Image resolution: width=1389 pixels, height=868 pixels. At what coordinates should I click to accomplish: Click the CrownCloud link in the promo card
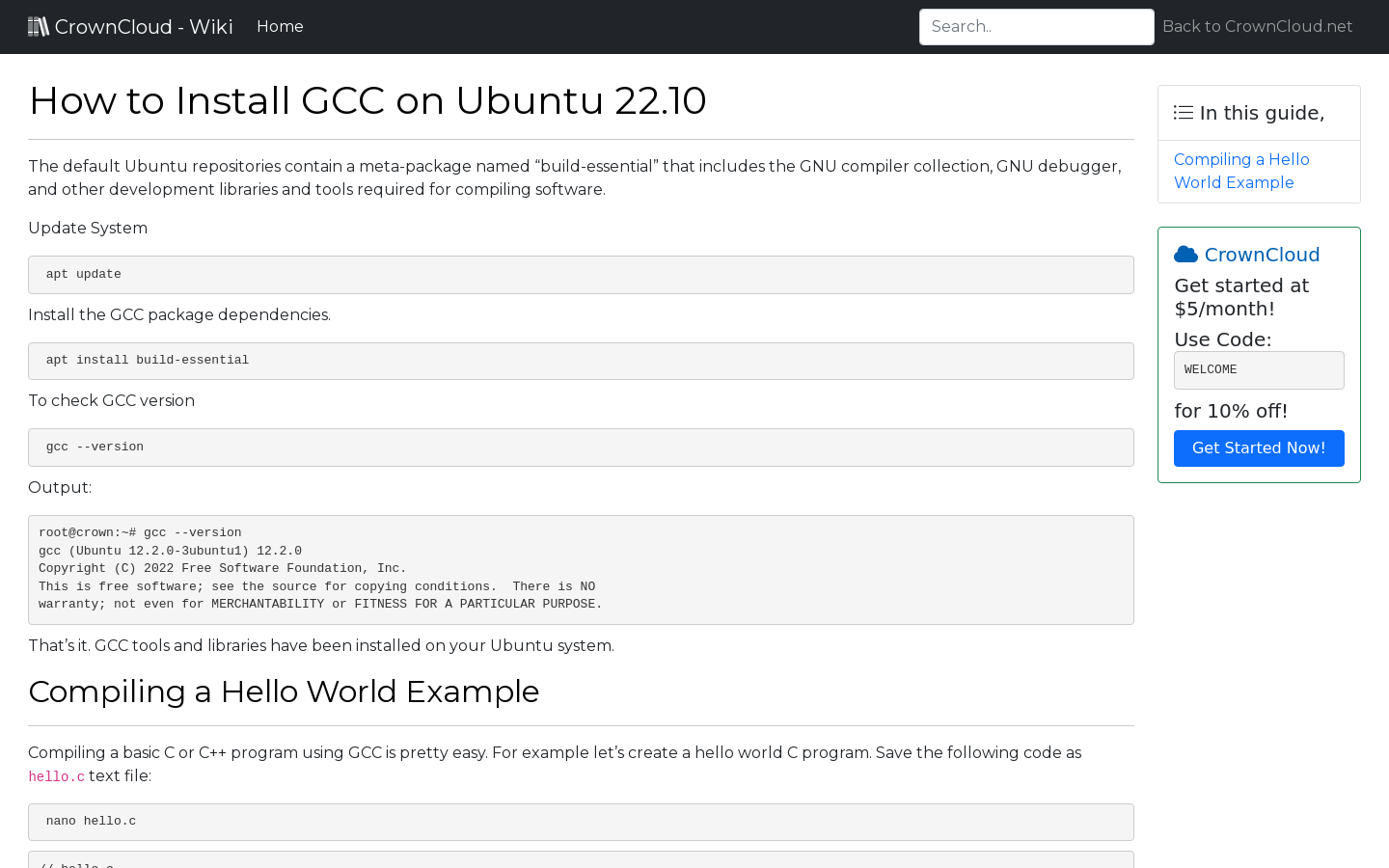coord(1262,255)
